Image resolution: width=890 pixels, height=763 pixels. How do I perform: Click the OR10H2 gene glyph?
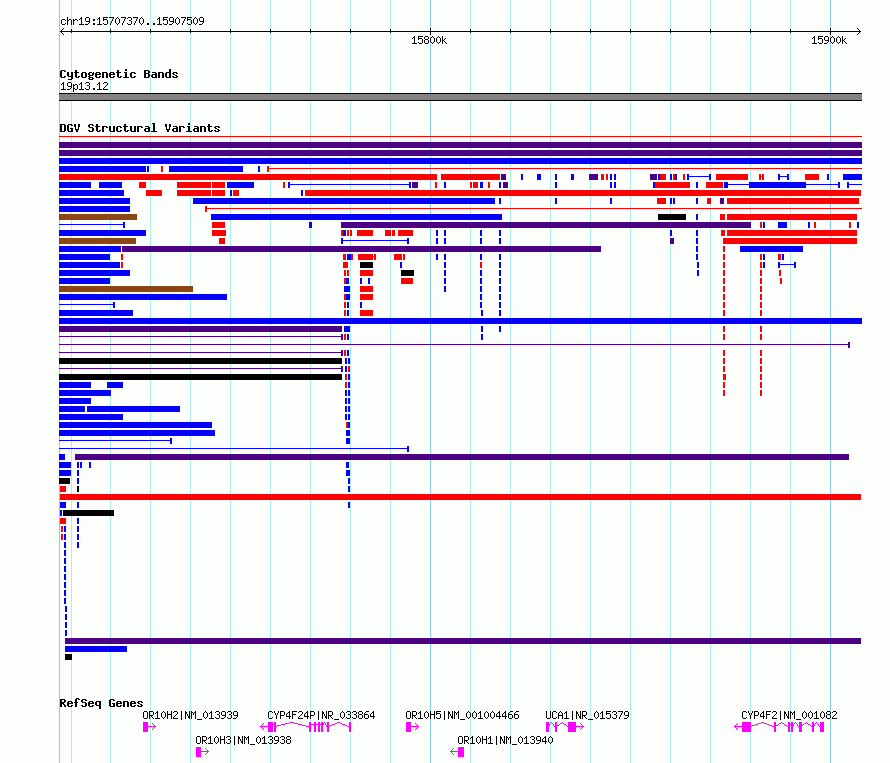pyautogui.click(x=149, y=727)
